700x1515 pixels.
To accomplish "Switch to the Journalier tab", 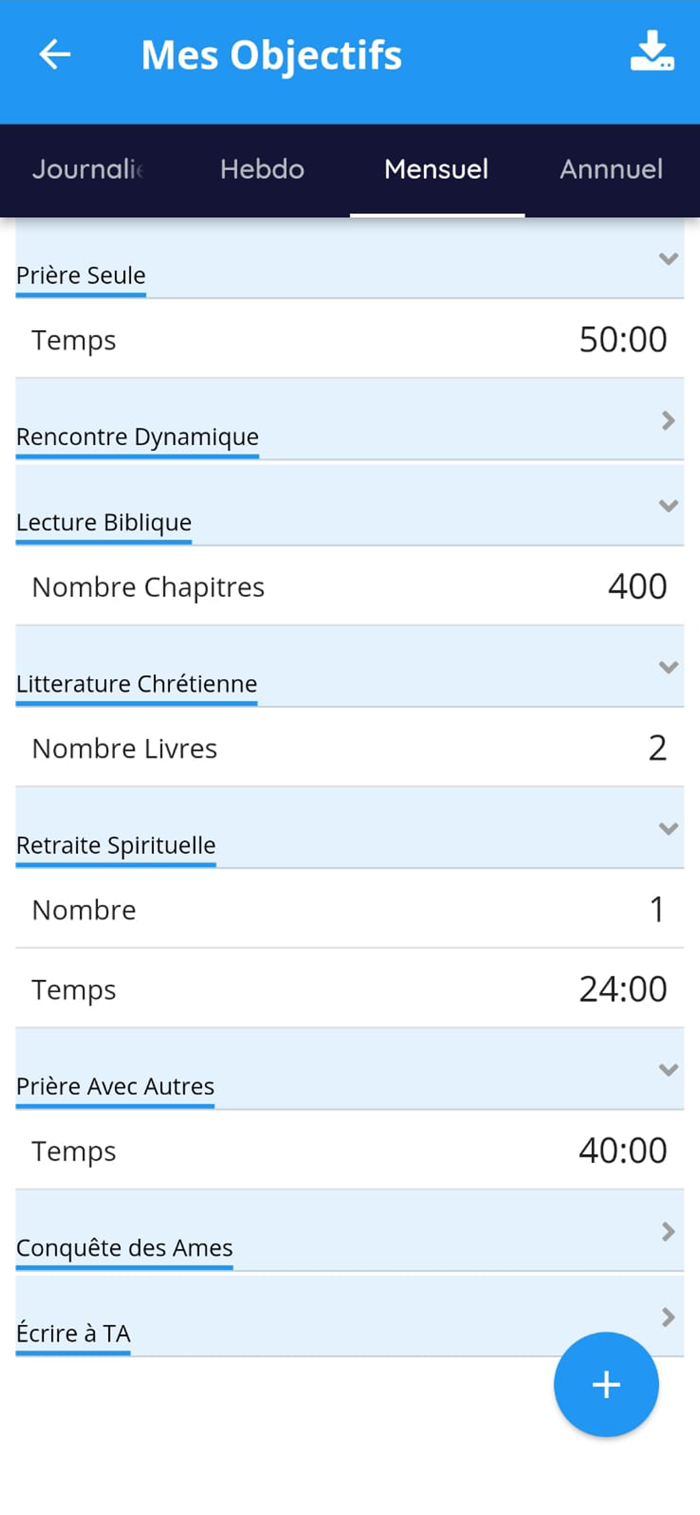I will (x=87, y=169).
